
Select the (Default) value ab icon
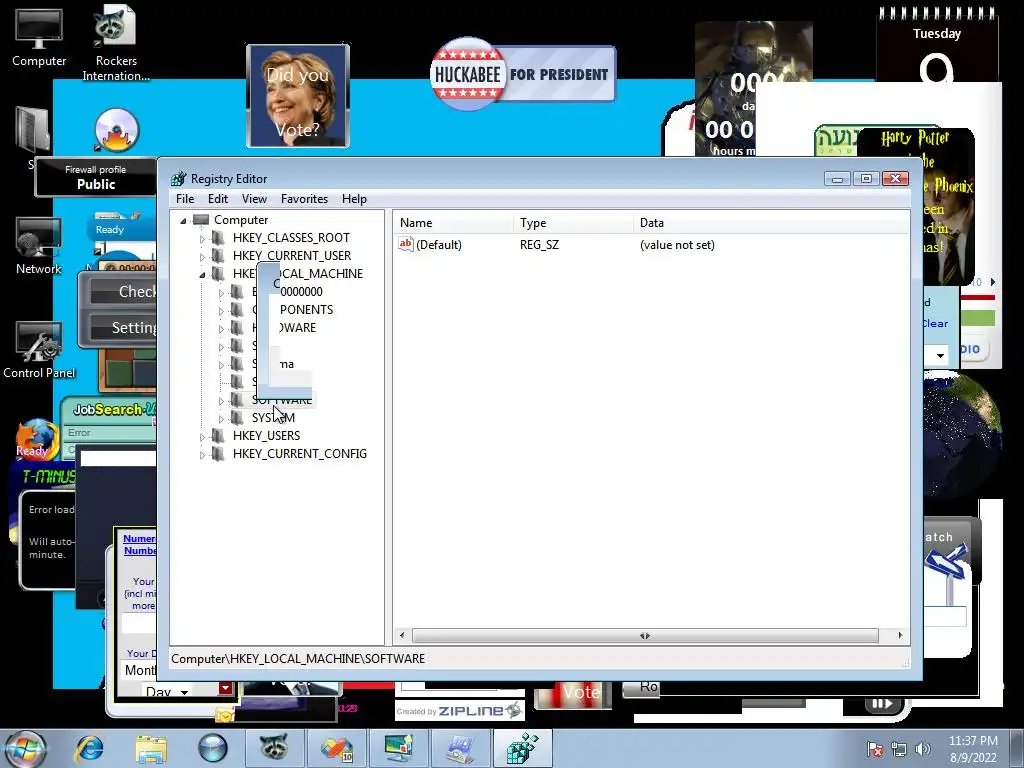(406, 244)
